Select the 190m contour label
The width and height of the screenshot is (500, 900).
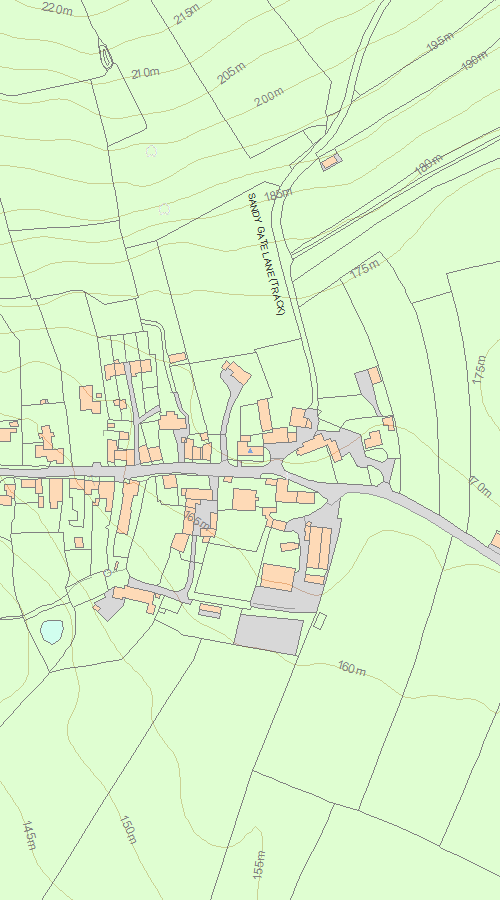pos(475,60)
